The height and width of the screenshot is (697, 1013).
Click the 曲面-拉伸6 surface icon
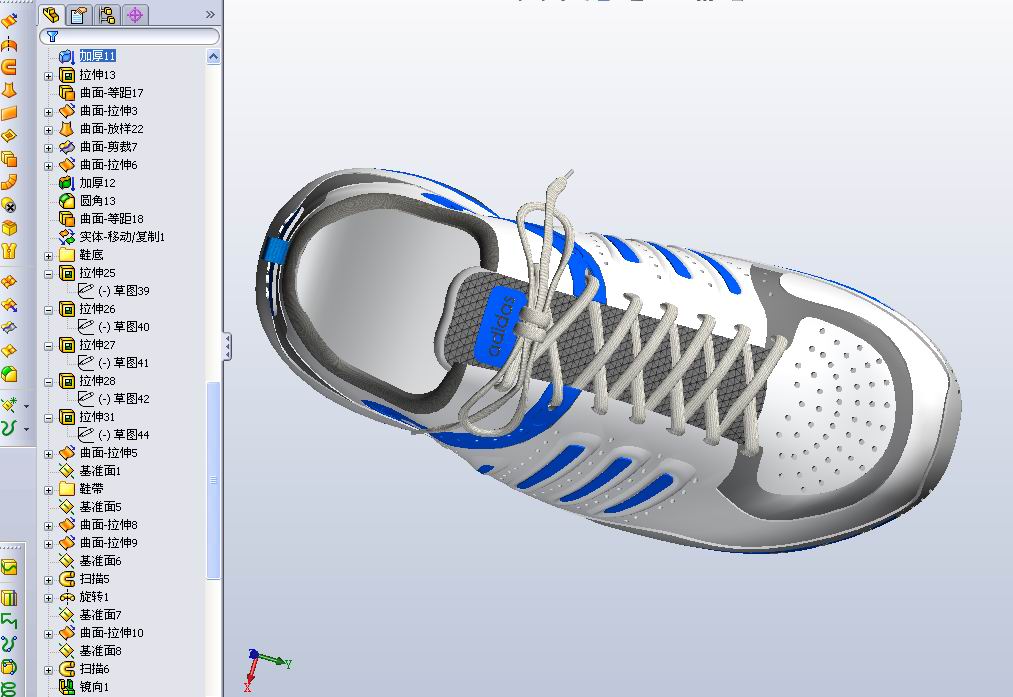coord(67,165)
